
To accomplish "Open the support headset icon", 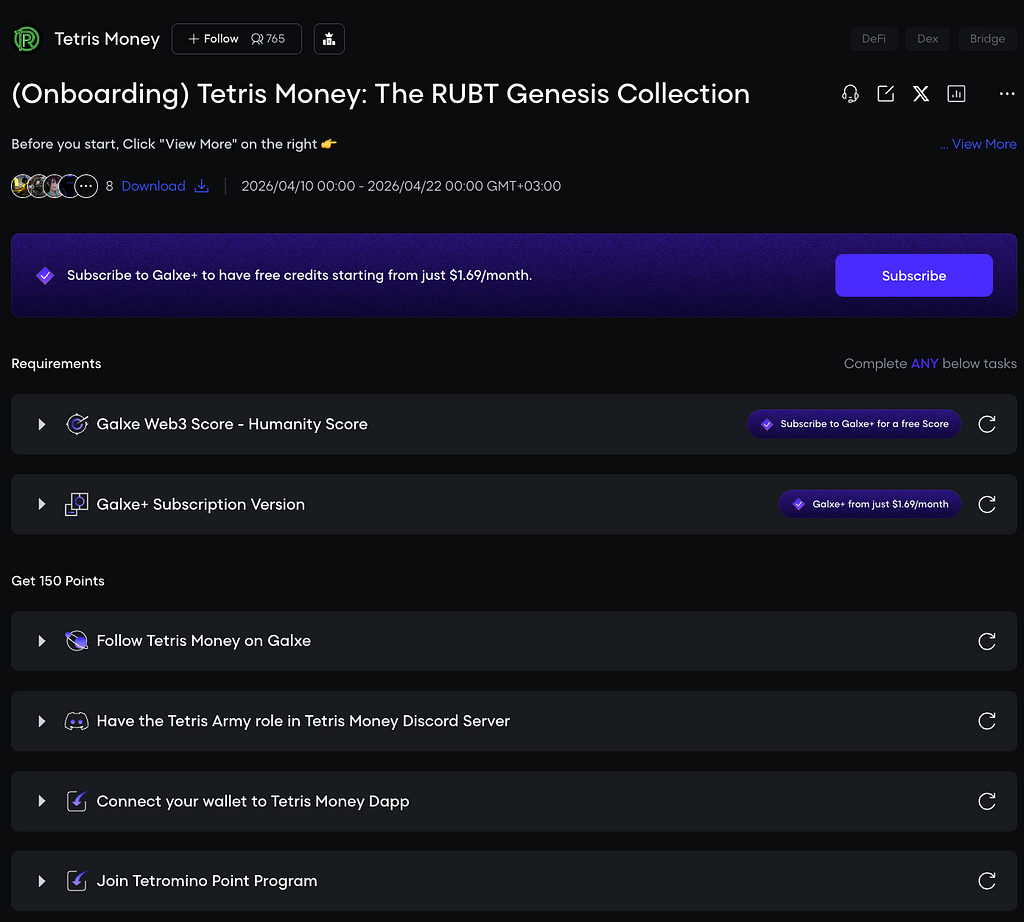I will point(850,94).
